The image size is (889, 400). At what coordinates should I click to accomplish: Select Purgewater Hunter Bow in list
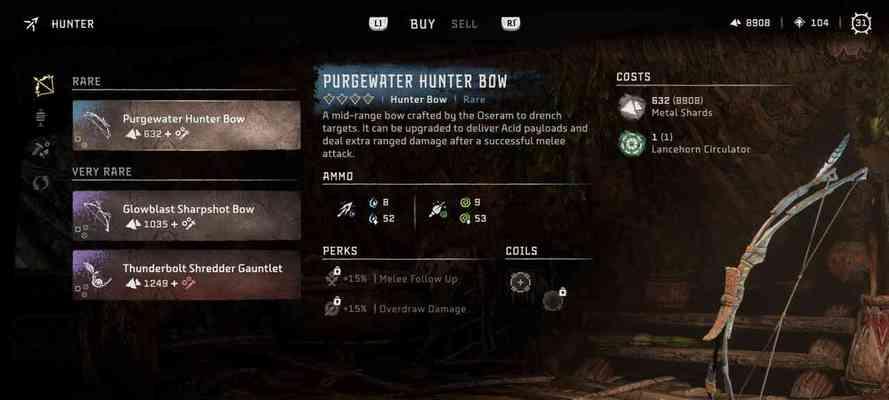(187, 125)
